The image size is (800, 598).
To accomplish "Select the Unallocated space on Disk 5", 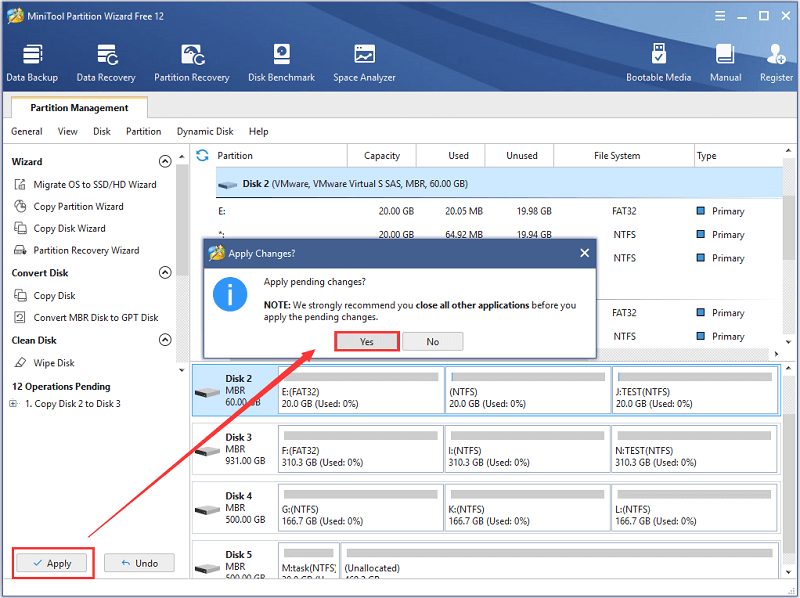I will [x=559, y=560].
